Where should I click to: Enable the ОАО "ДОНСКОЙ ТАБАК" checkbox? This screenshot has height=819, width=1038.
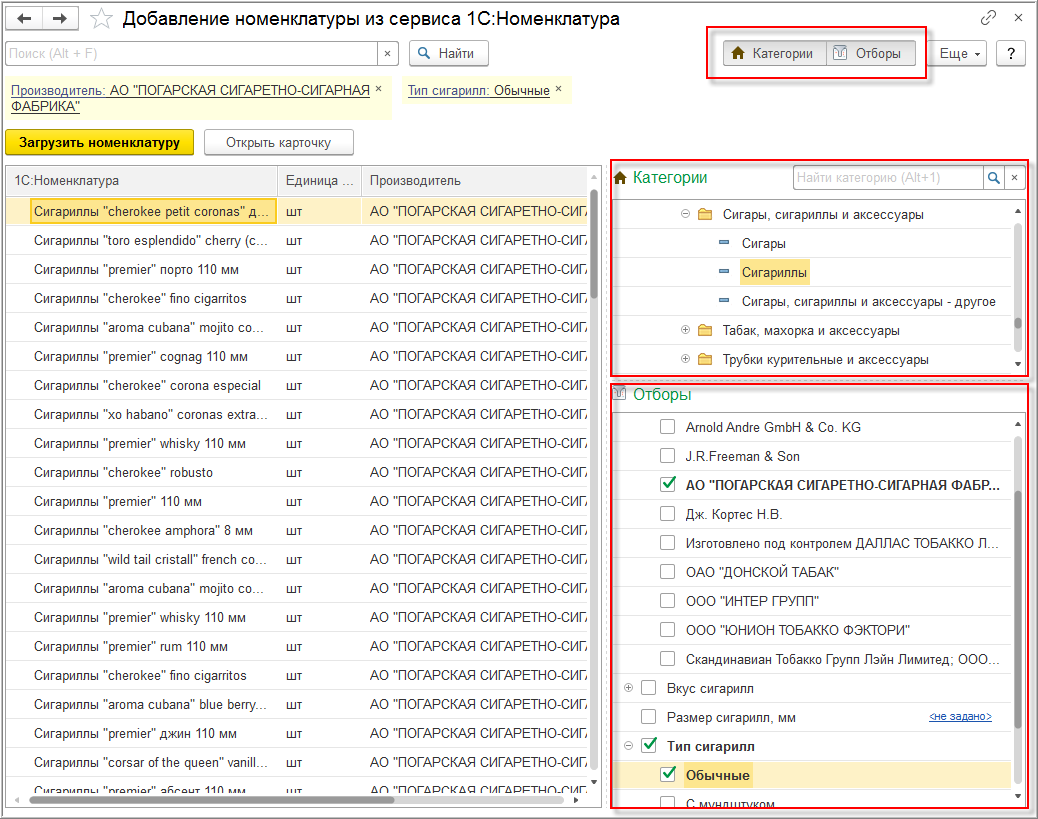[x=668, y=572]
